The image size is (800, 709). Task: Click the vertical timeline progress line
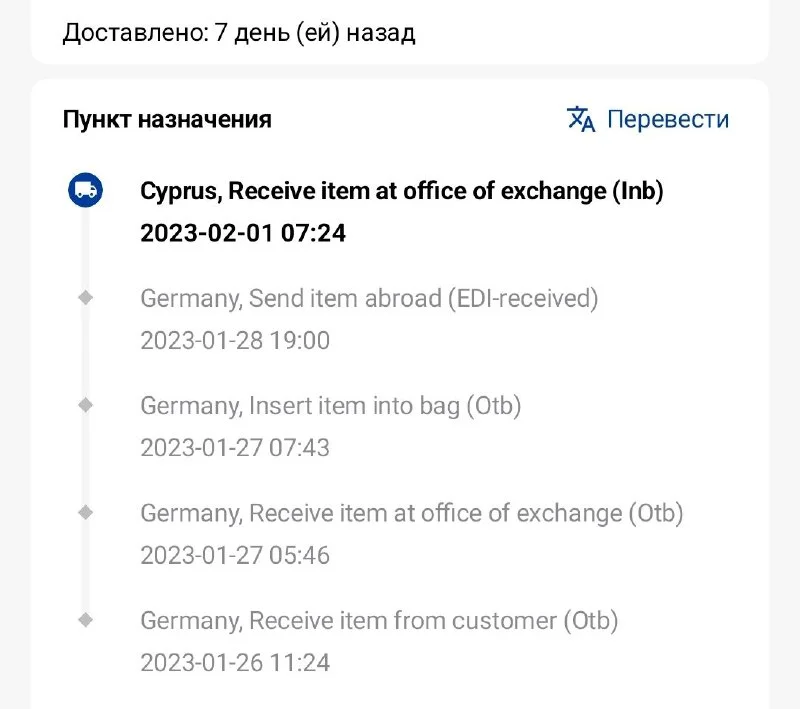(x=85, y=350)
